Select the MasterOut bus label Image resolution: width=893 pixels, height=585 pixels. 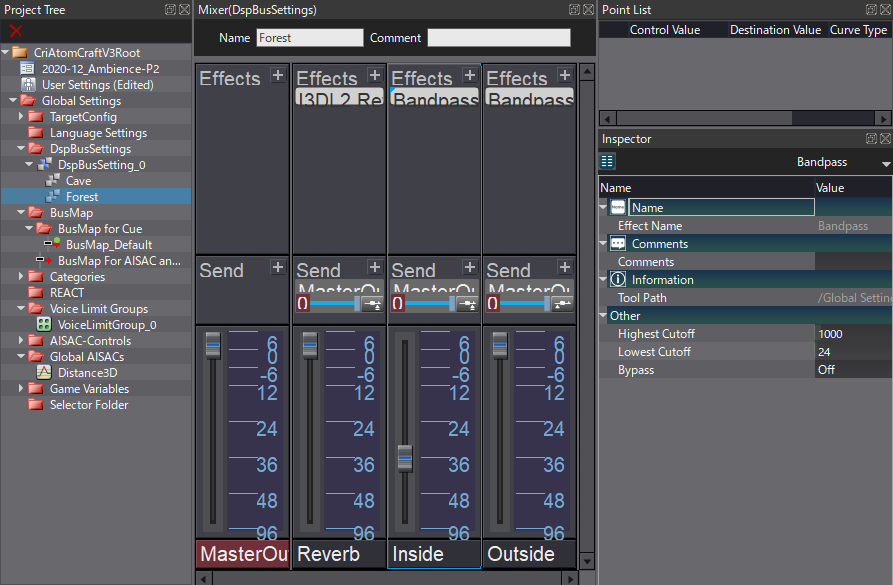pos(243,554)
